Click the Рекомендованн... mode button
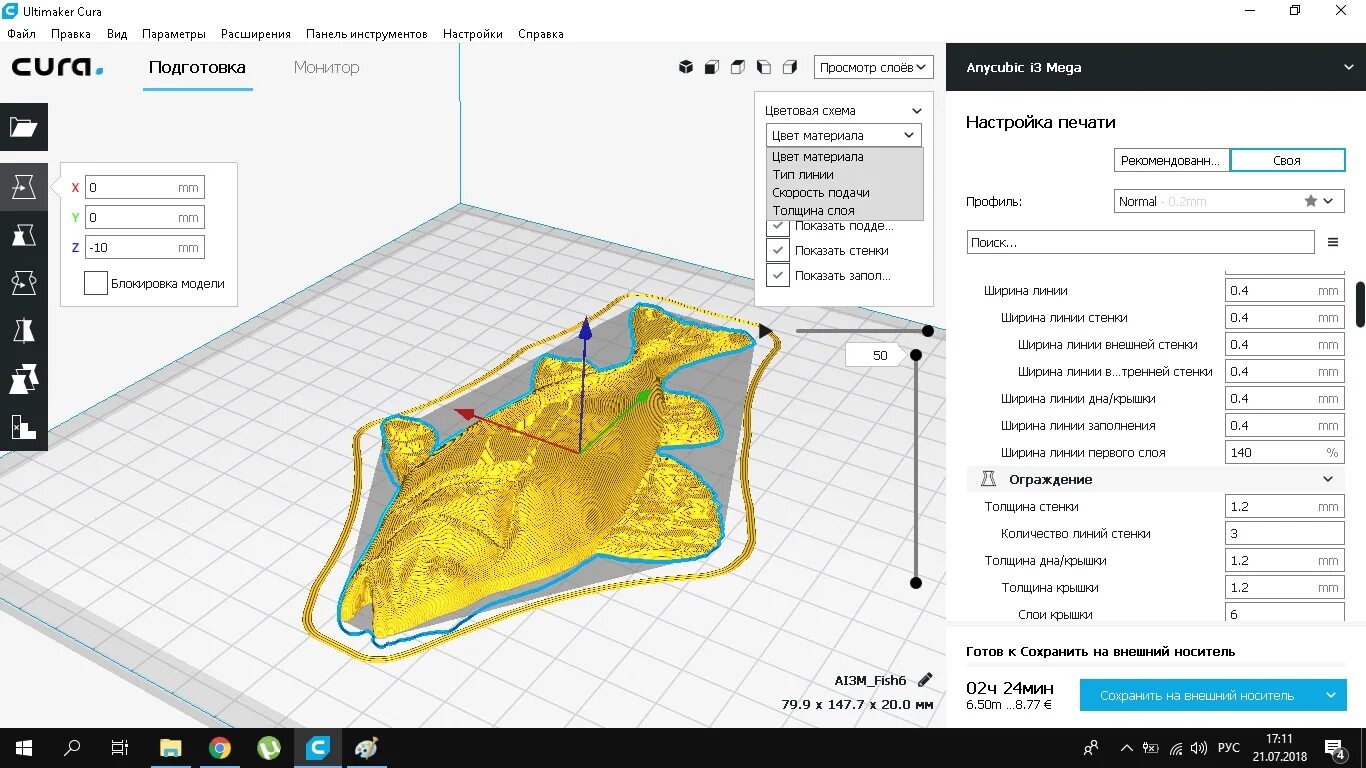Image resolution: width=1366 pixels, height=768 pixels. point(1171,160)
